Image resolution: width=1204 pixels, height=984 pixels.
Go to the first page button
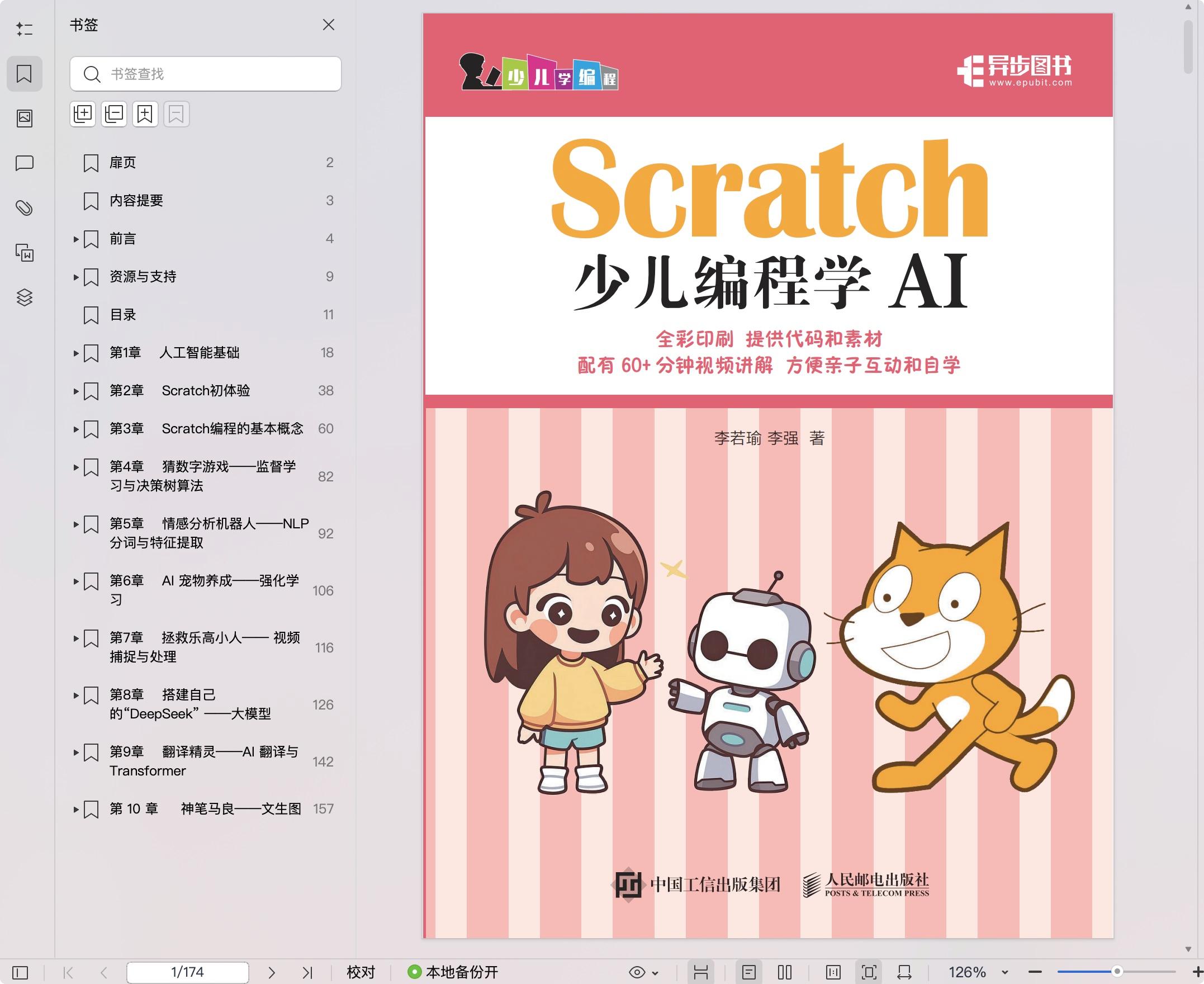(69, 973)
